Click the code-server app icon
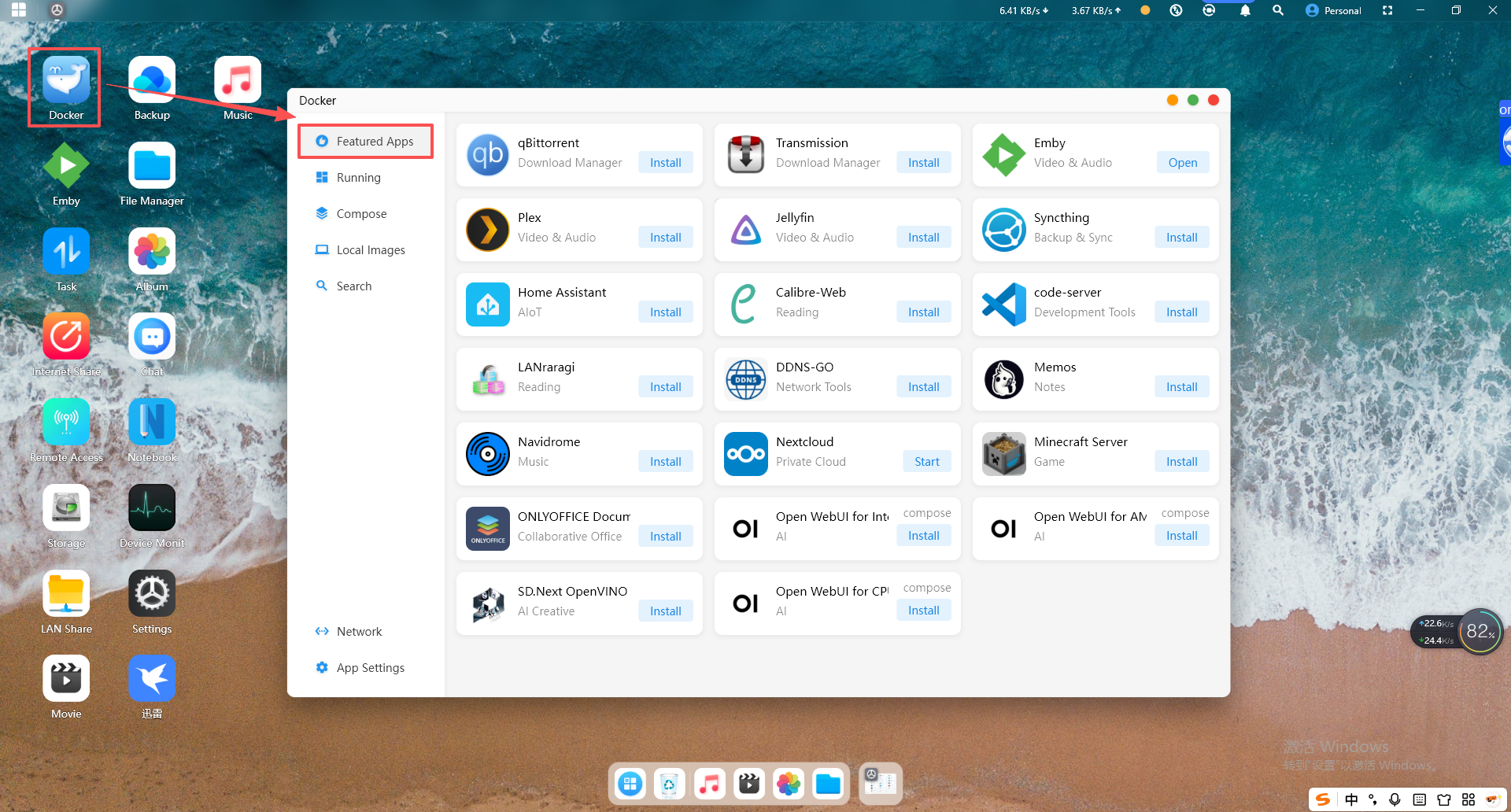This screenshot has width=1511, height=812. (1004, 304)
